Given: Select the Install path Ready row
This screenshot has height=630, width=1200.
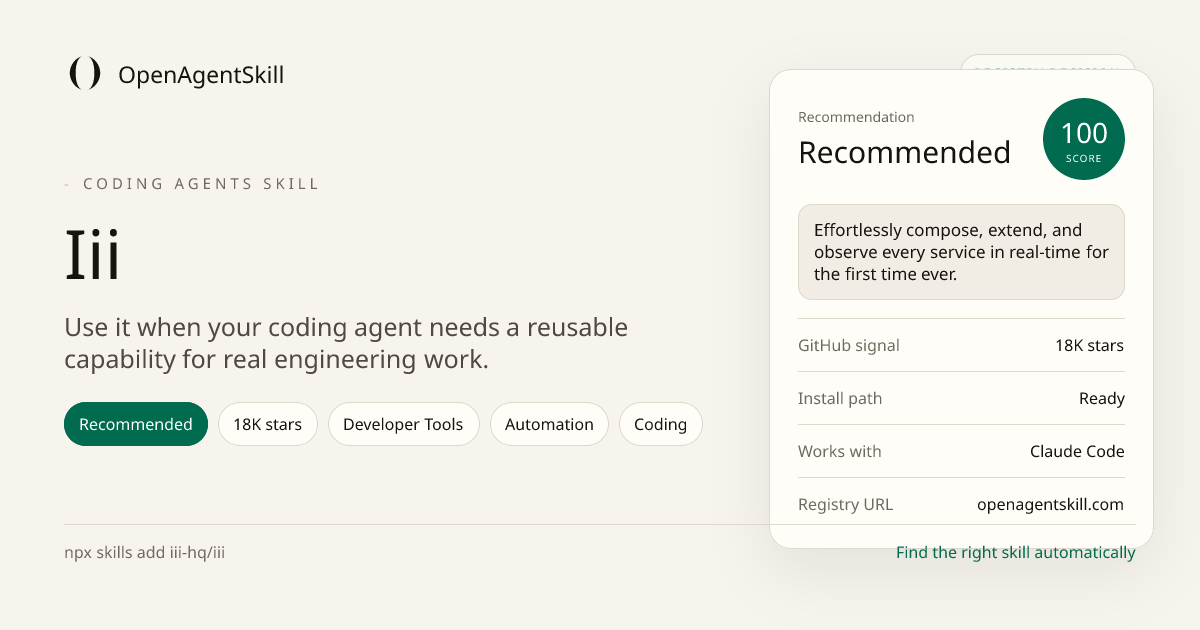Looking at the screenshot, I should click(961, 398).
